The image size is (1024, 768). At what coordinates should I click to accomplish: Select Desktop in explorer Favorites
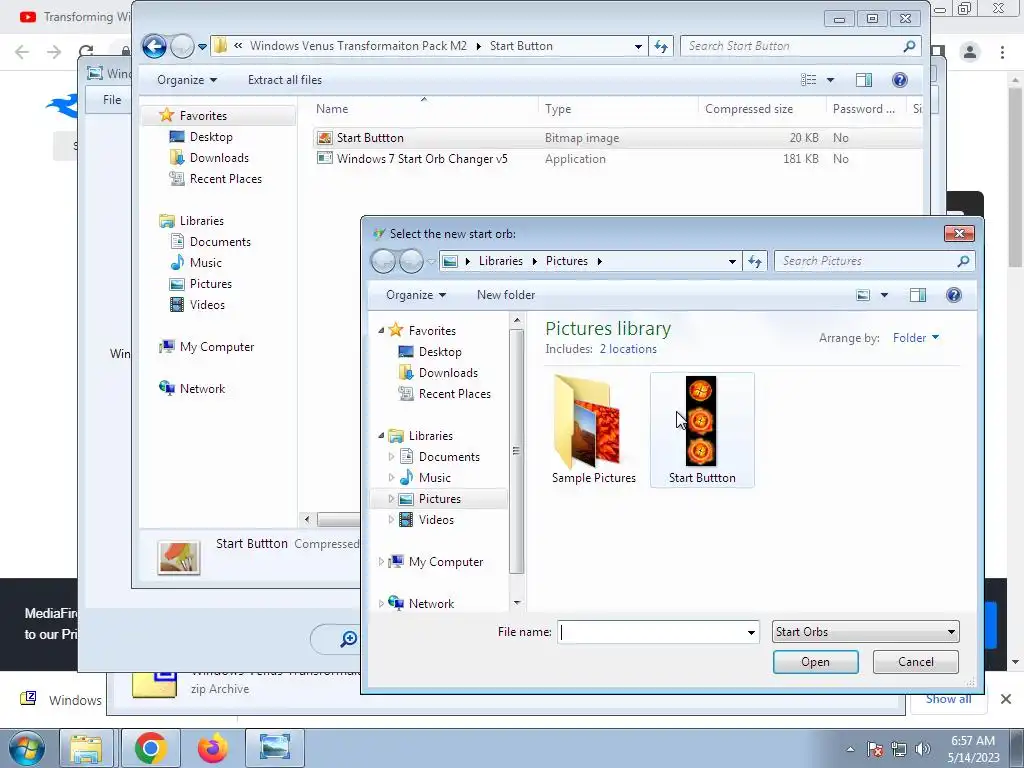[x=210, y=136]
